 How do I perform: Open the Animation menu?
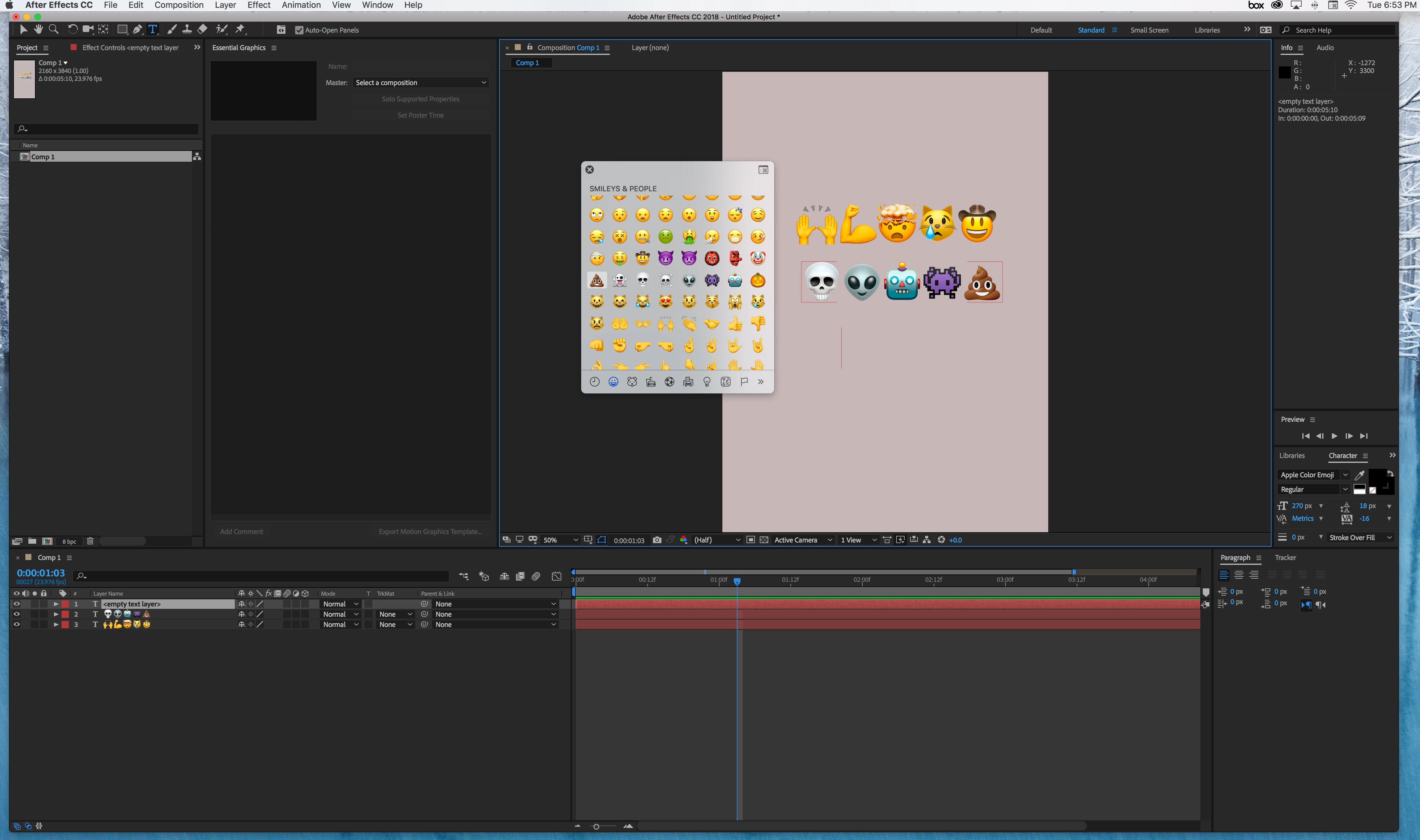click(x=301, y=5)
